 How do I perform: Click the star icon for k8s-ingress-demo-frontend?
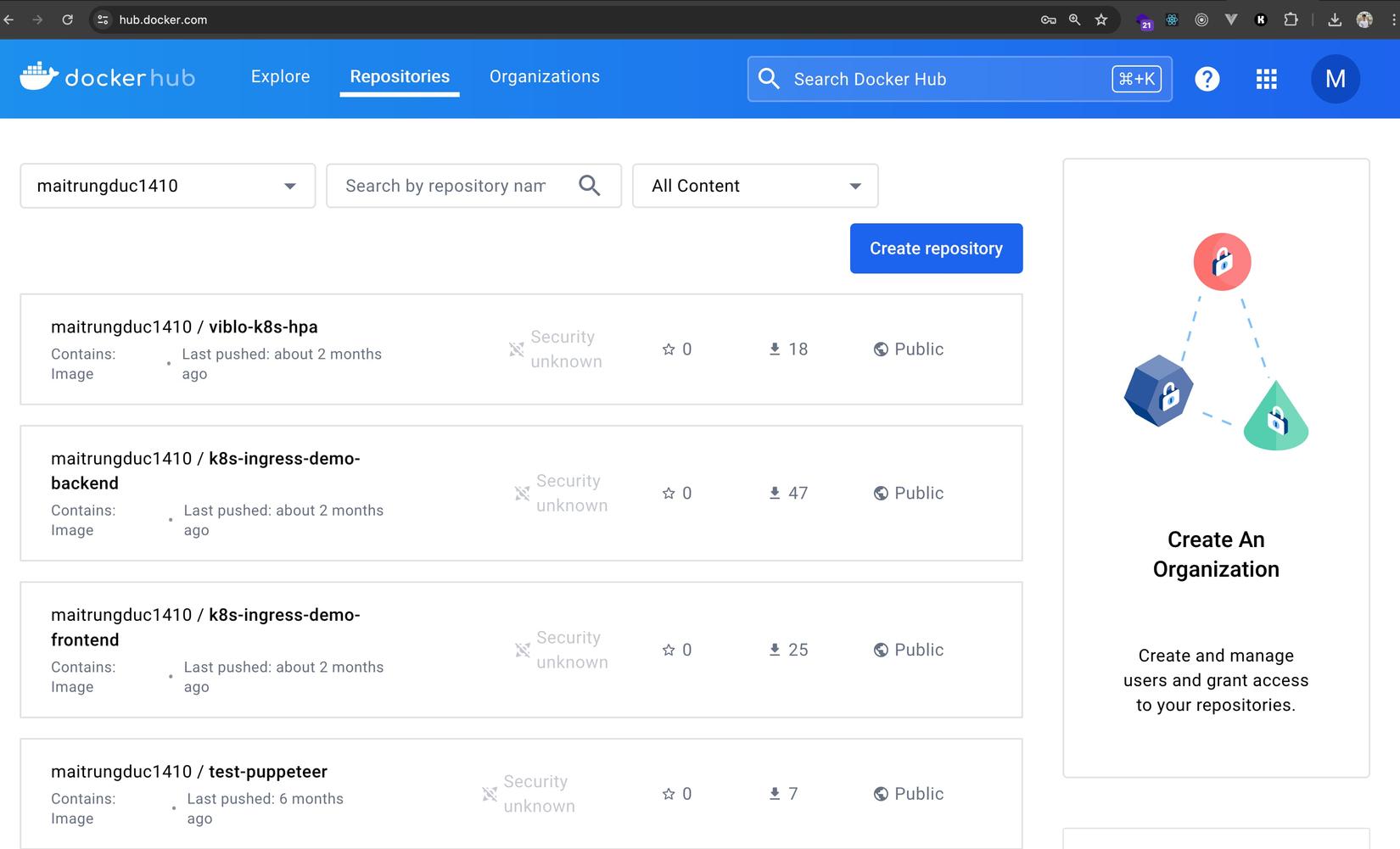pyautogui.click(x=669, y=651)
